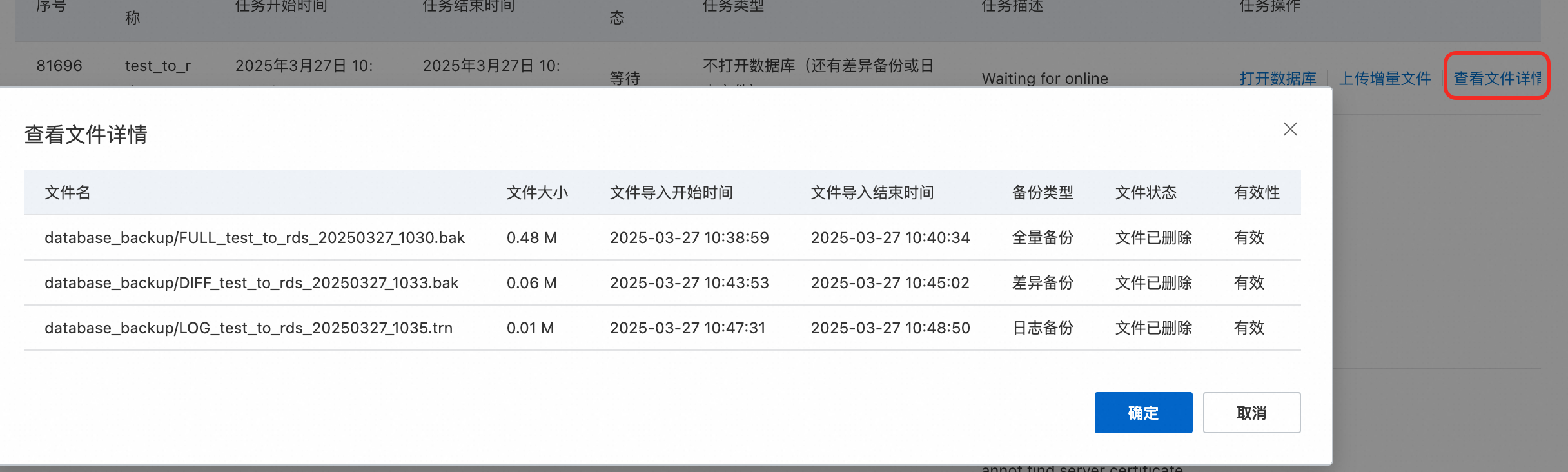The width and height of the screenshot is (1568, 472).
Task: Click the 差异备份 backup type cell
Action: coord(1043,283)
